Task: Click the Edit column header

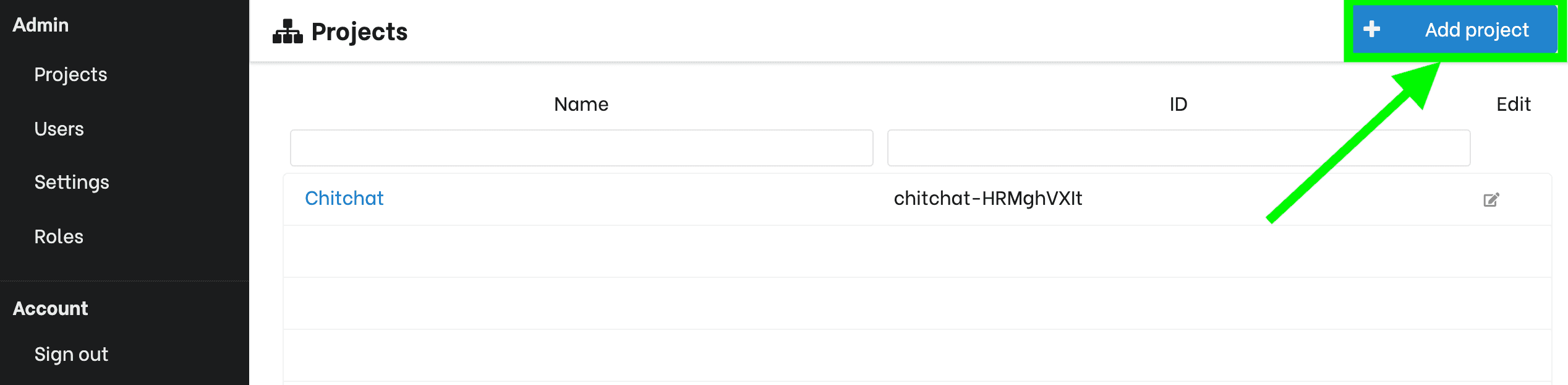Action: tap(1513, 104)
